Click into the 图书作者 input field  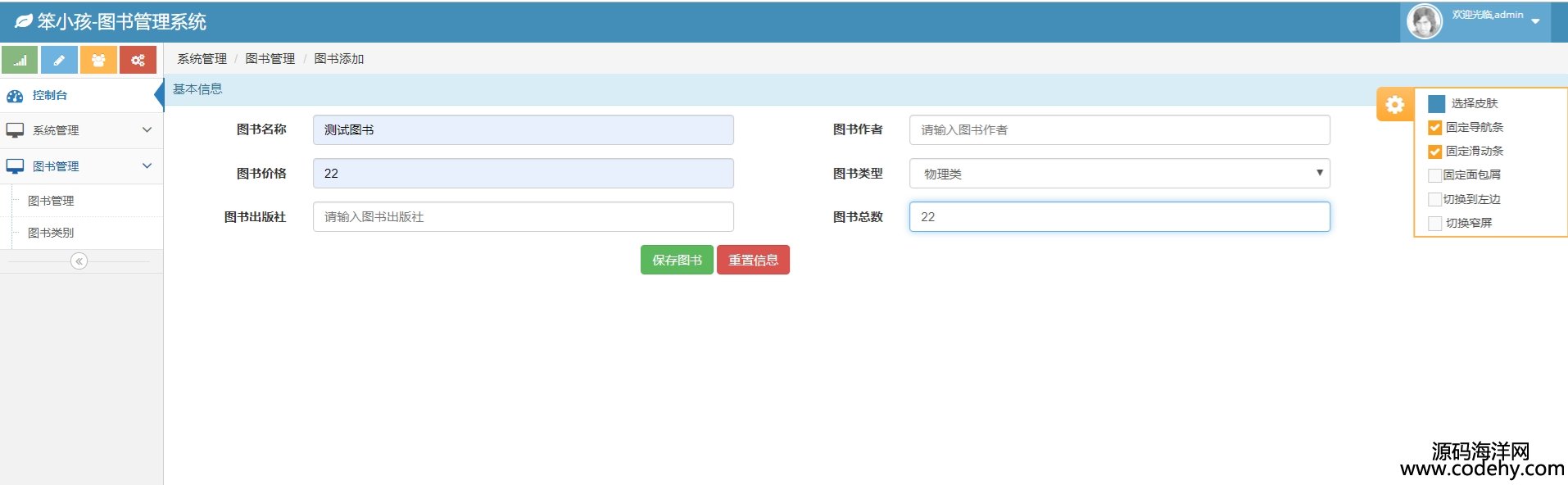(1119, 130)
